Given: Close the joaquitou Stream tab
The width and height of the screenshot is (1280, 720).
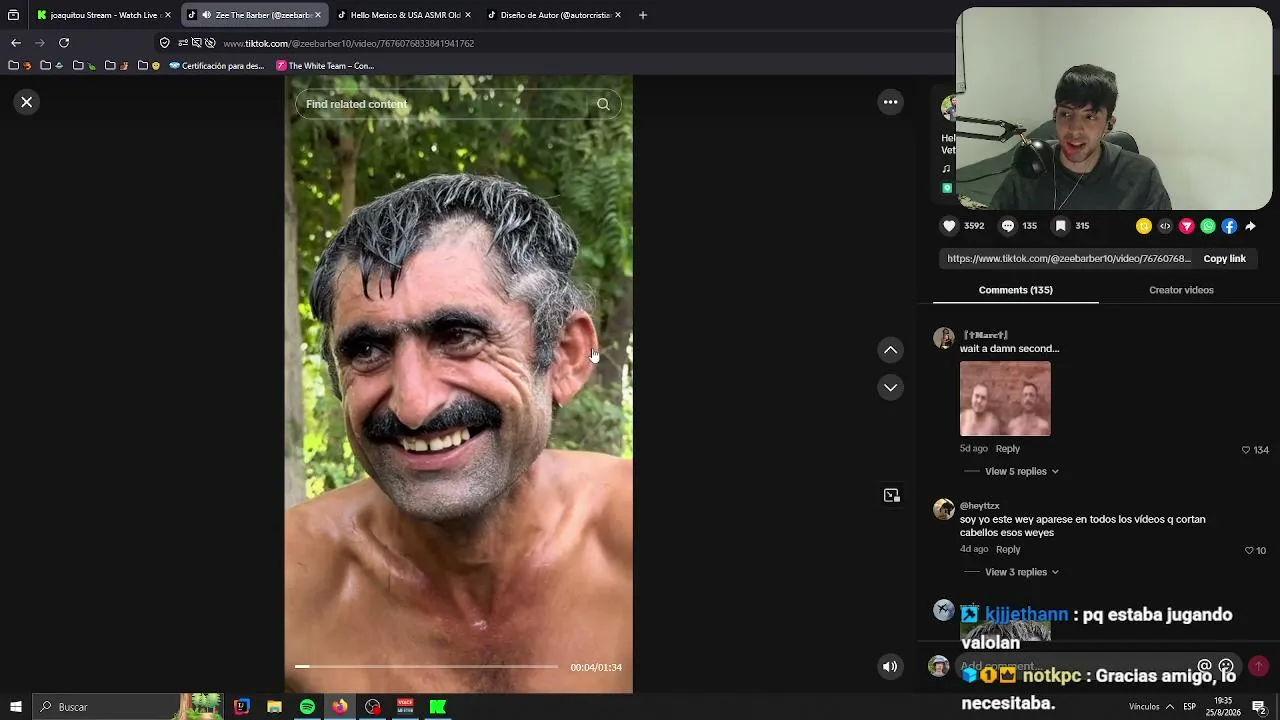Looking at the screenshot, I should click(168, 15).
